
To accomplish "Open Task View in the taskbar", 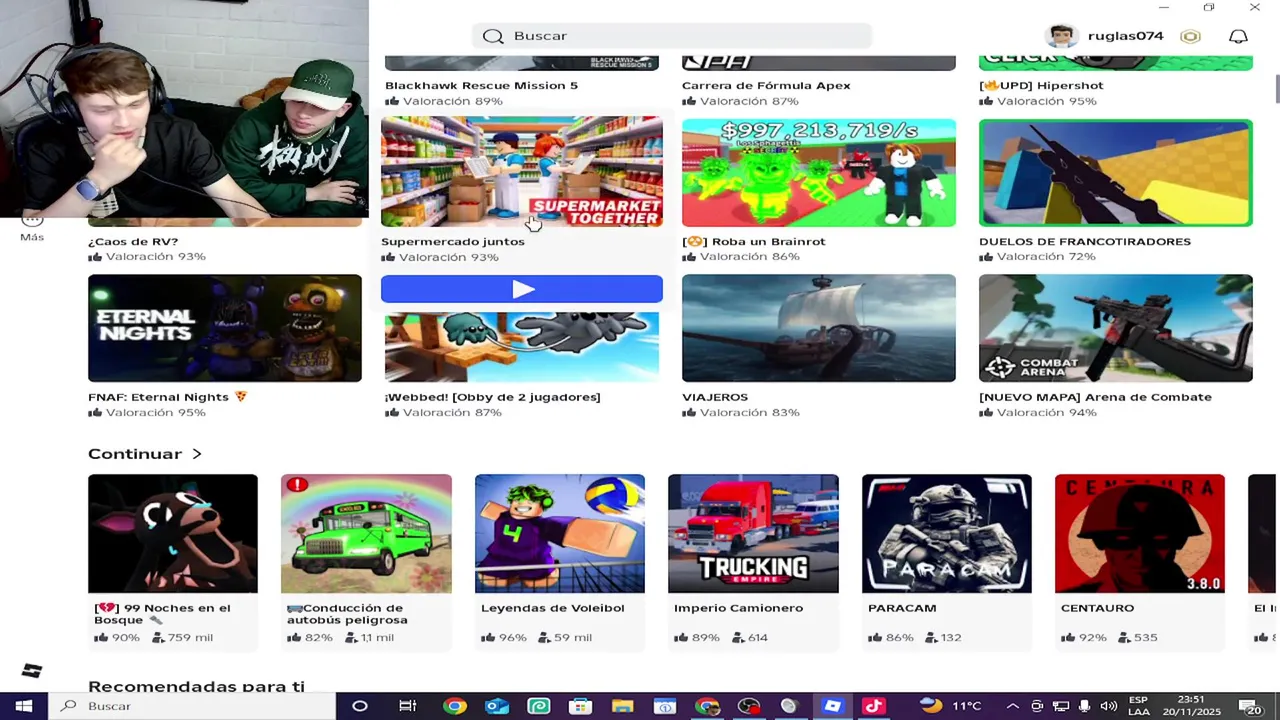I will tap(407, 706).
